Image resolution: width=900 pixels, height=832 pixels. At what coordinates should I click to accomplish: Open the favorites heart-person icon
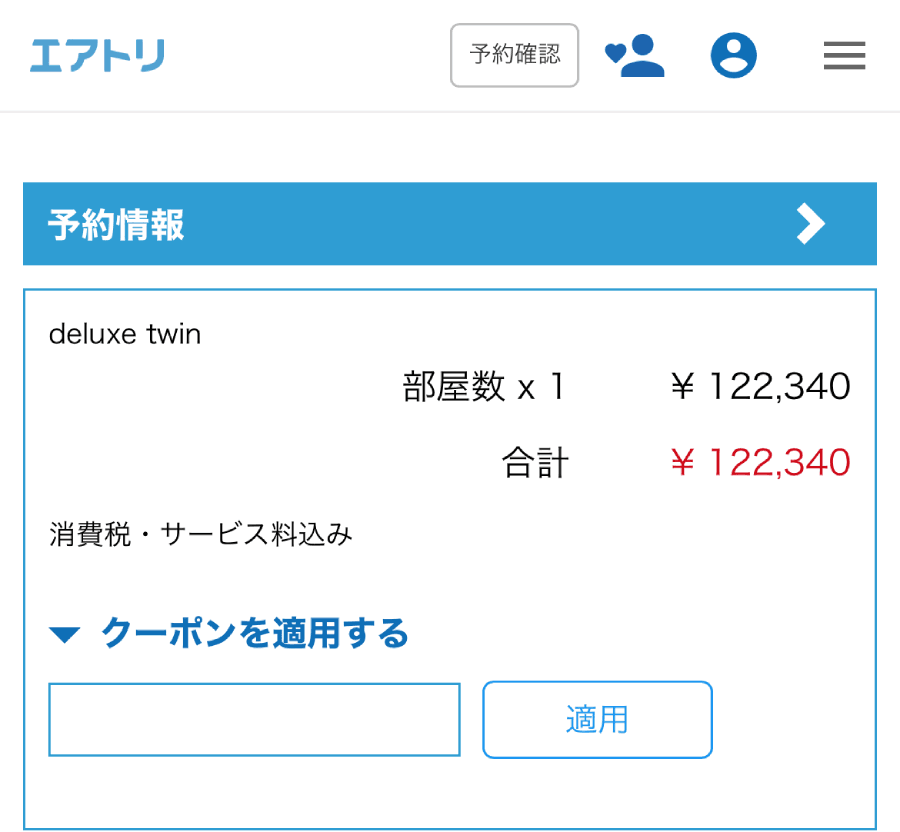click(635, 56)
